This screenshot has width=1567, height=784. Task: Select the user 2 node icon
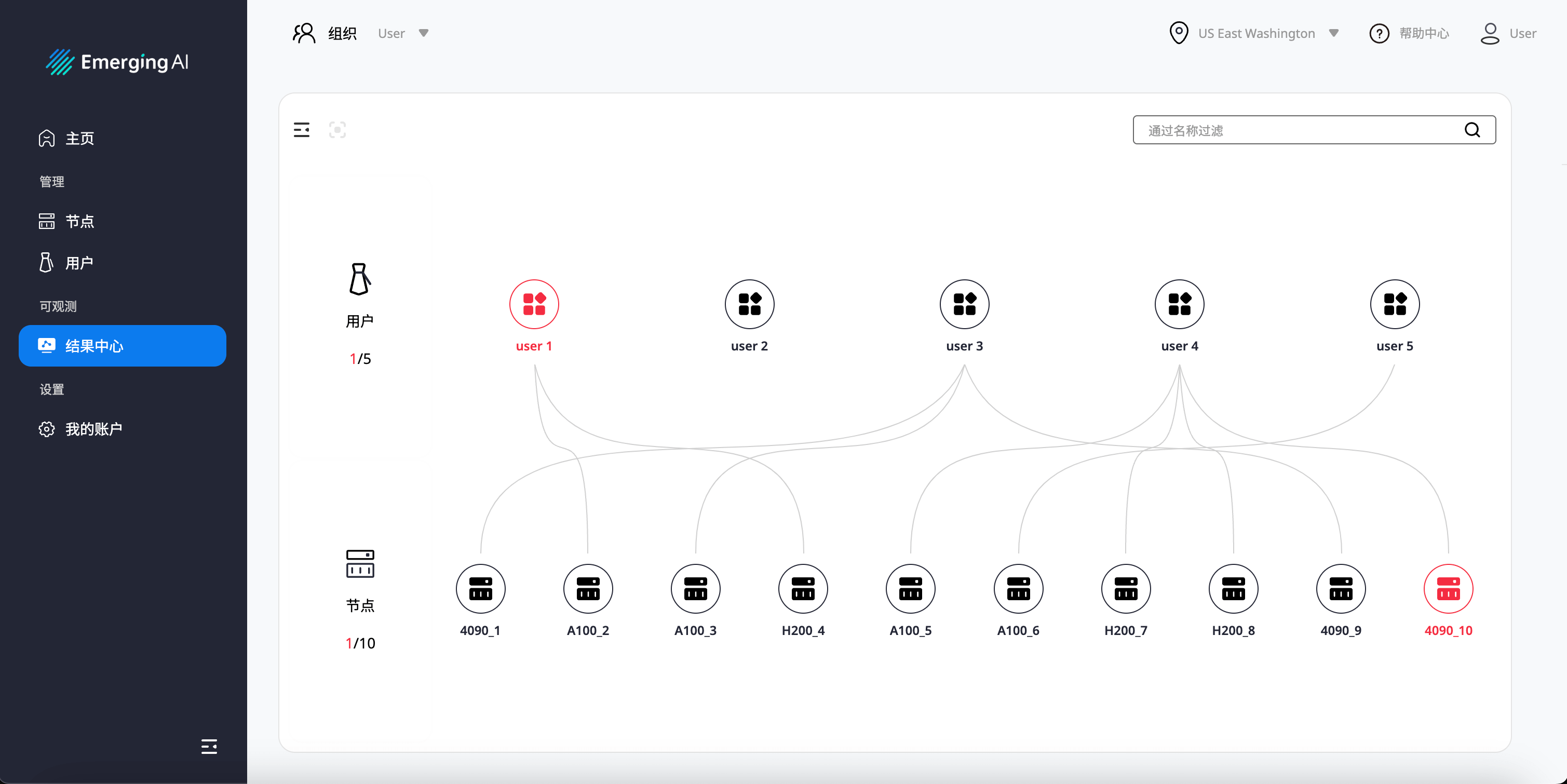749,304
